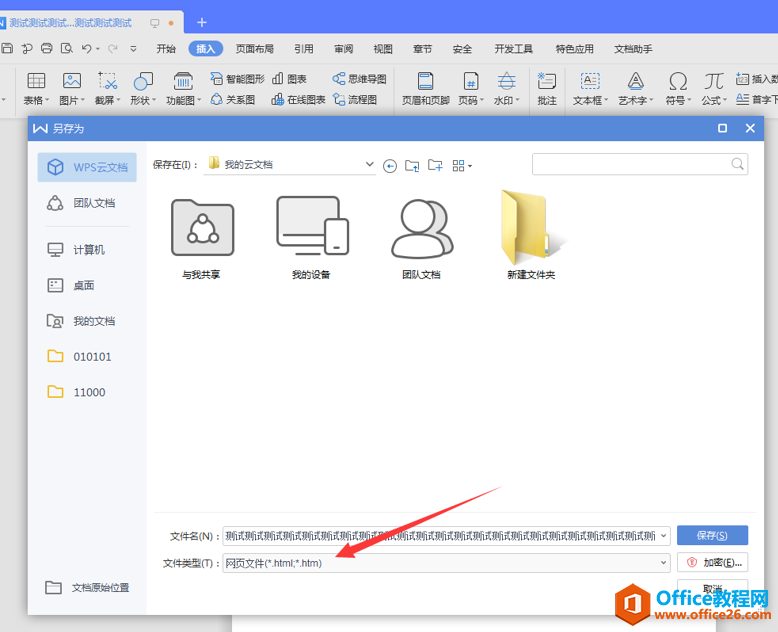Open the Start (开始) ribbon tab
778x632 pixels.
[166, 49]
